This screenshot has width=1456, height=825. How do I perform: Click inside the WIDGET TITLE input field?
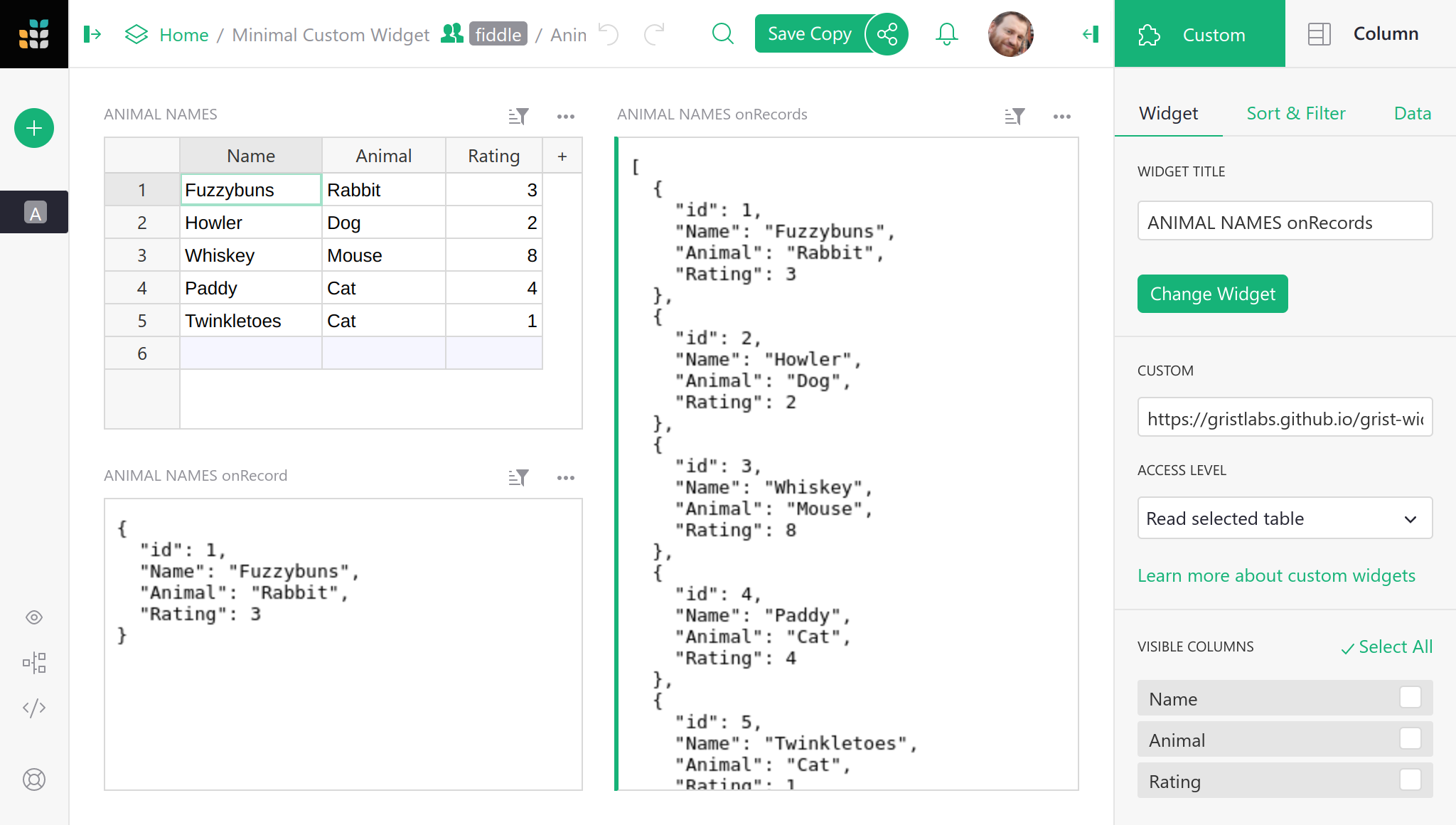(x=1284, y=221)
